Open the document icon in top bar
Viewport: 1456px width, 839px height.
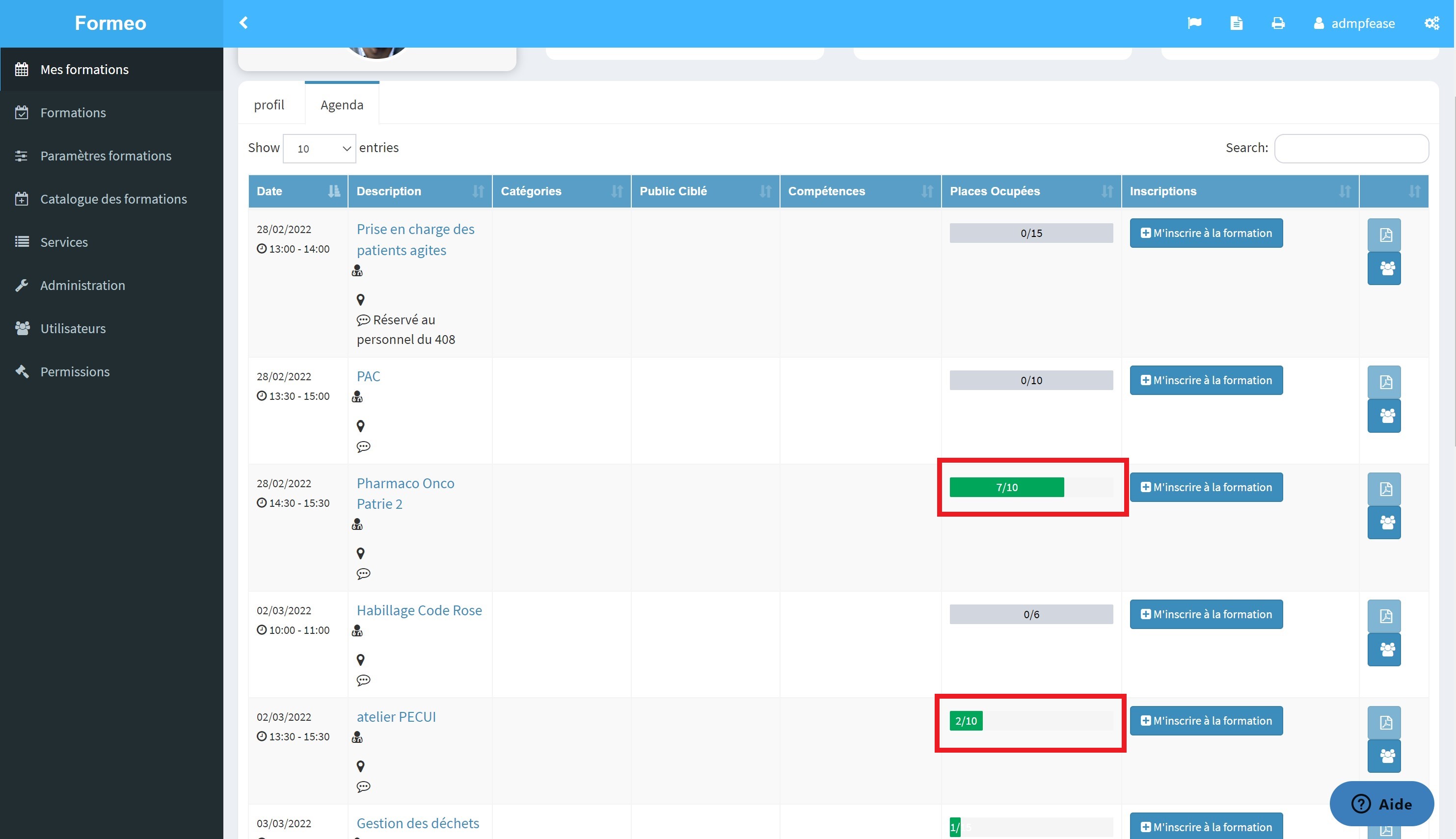1236,23
